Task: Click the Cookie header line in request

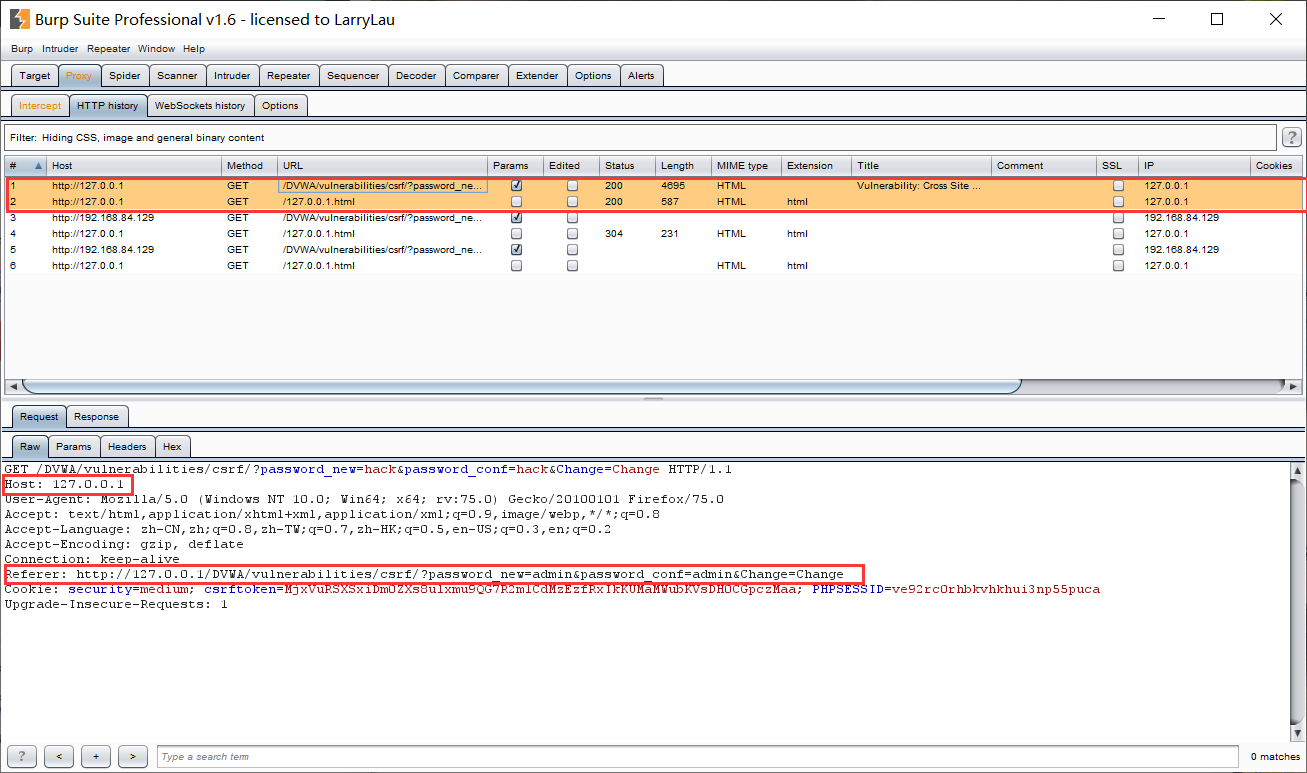Action: coord(552,589)
